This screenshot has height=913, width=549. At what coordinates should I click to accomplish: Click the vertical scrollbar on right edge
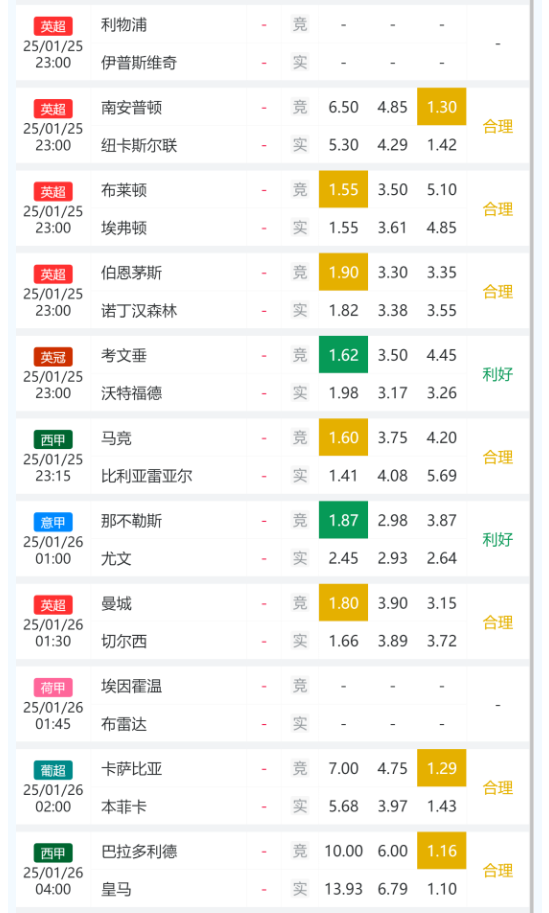click(x=532, y=456)
